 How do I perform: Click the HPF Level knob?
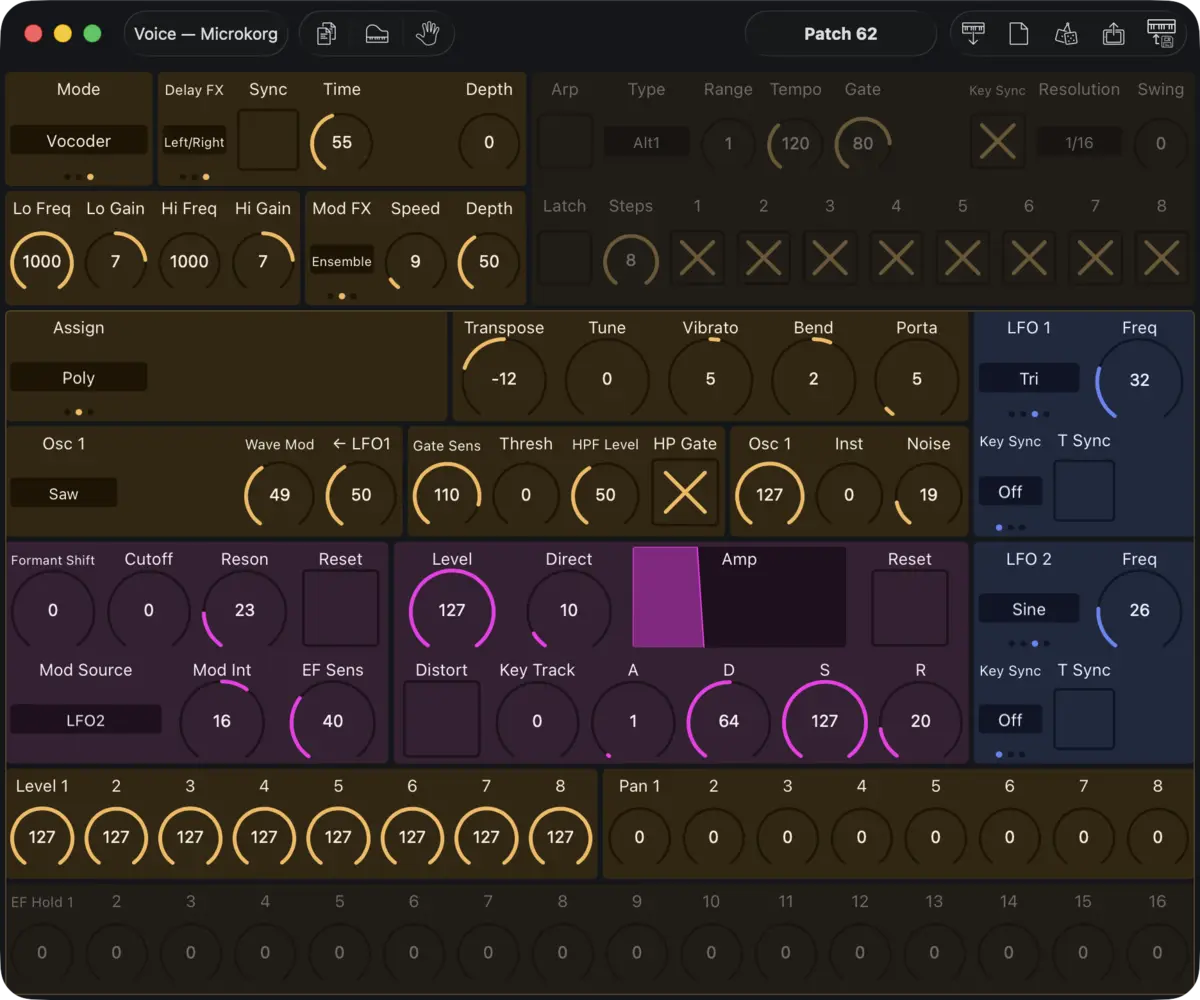click(x=605, y=494)
